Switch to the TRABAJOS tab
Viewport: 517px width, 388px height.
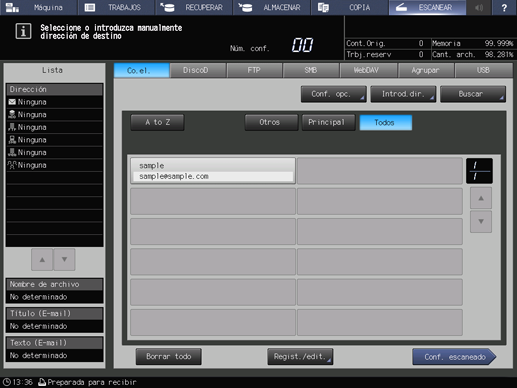point(116,7)
